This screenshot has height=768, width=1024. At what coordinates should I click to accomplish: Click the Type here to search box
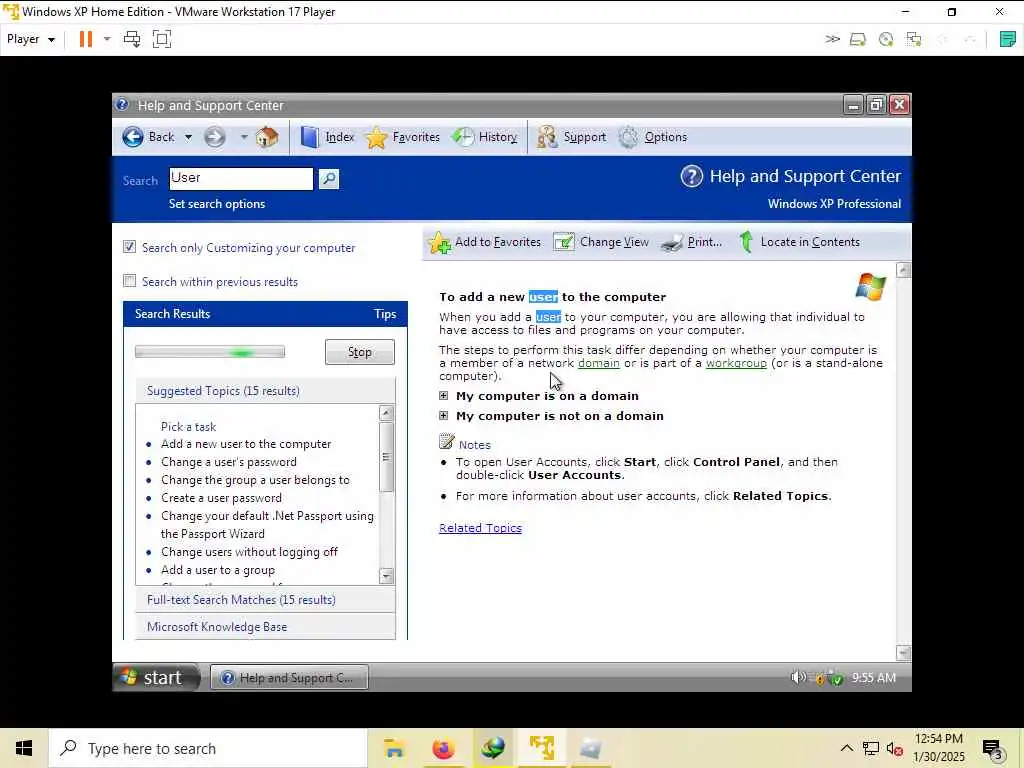click(x=208, y=748)
